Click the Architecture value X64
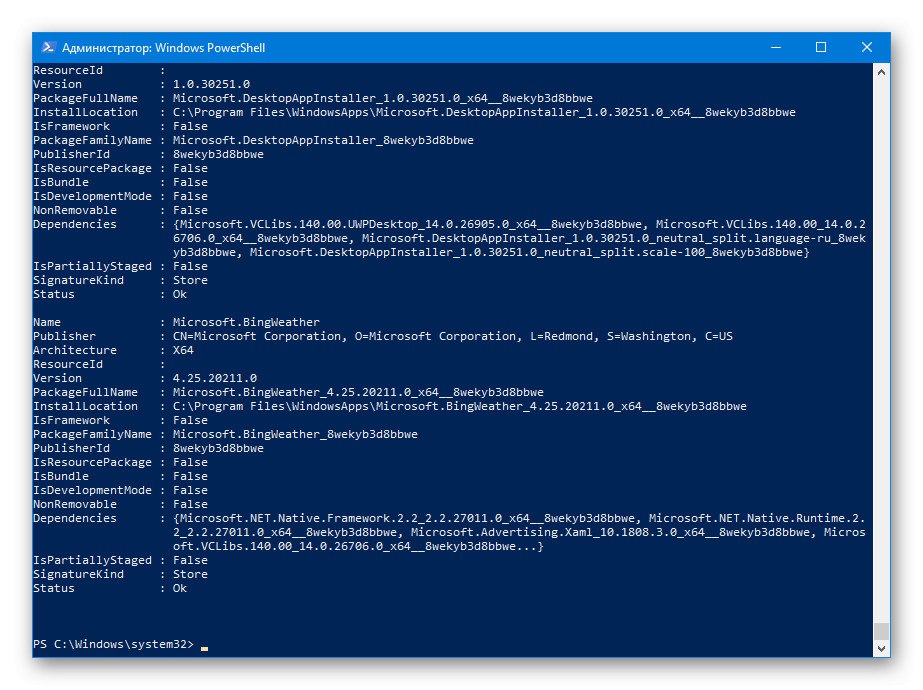923x690 pixels. point(183,350)
